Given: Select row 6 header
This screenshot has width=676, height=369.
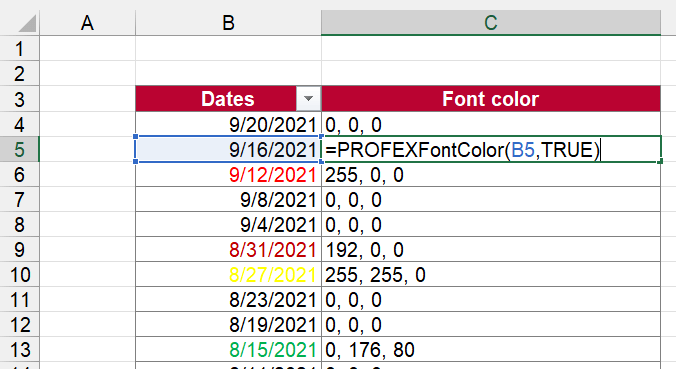Looking at the screenshot, I should pos(19,174).
